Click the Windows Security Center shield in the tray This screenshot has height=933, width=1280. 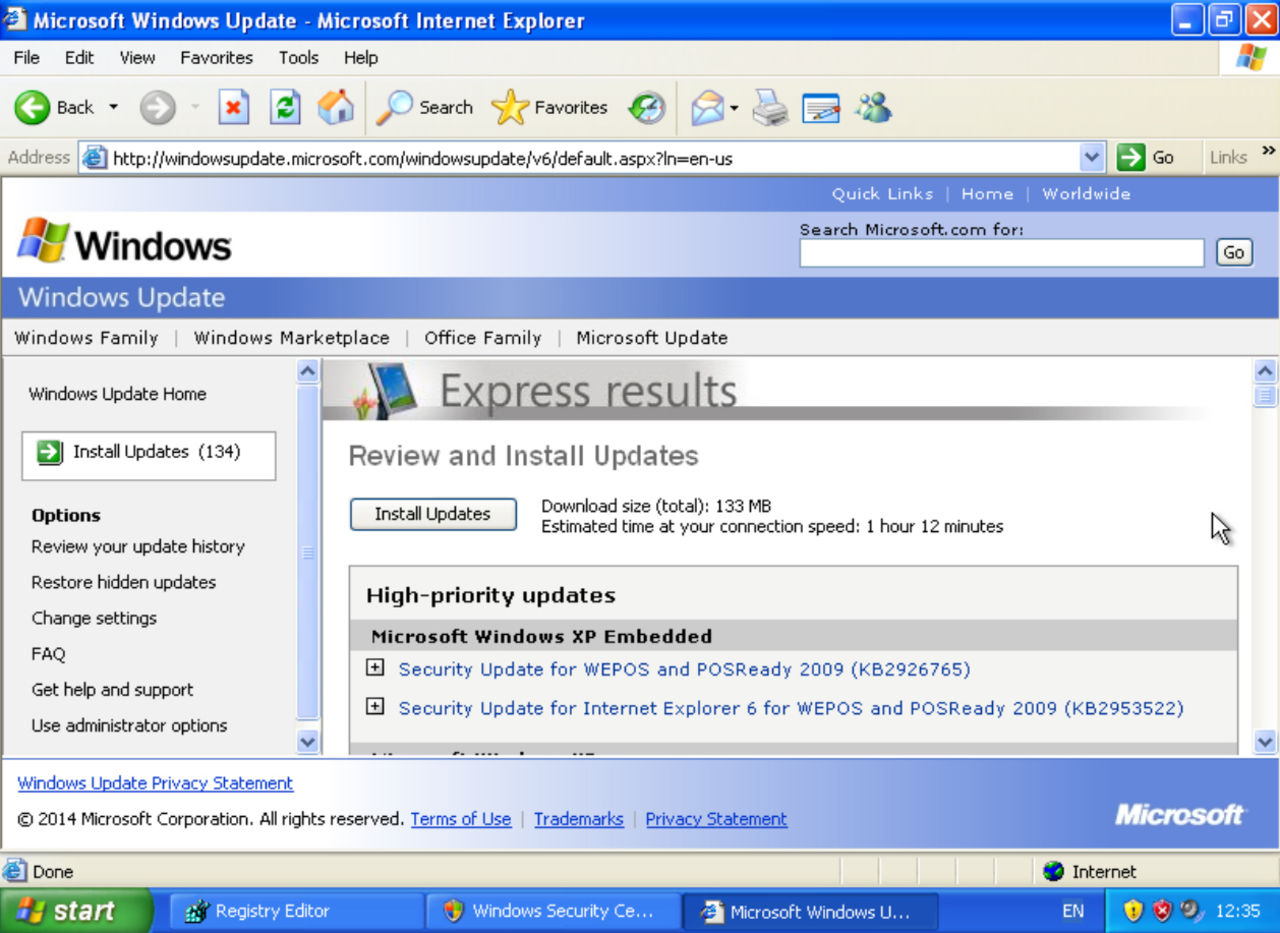1162,911
